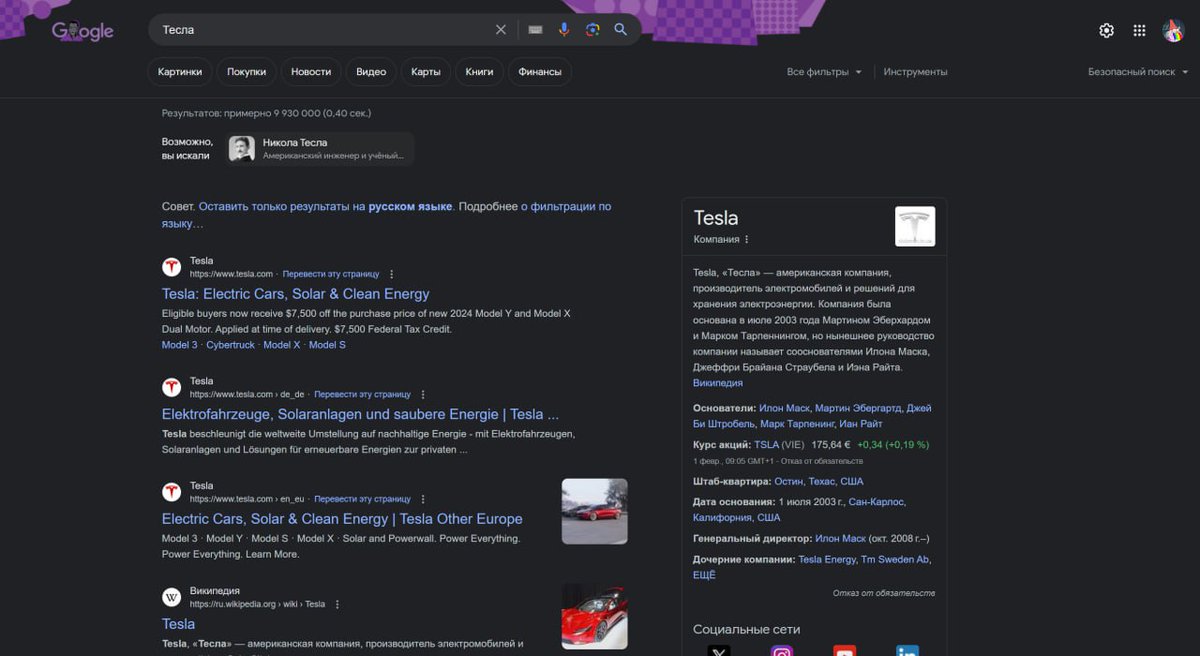Expand the Безопасный поиск dropdown

pos(1138,72)
